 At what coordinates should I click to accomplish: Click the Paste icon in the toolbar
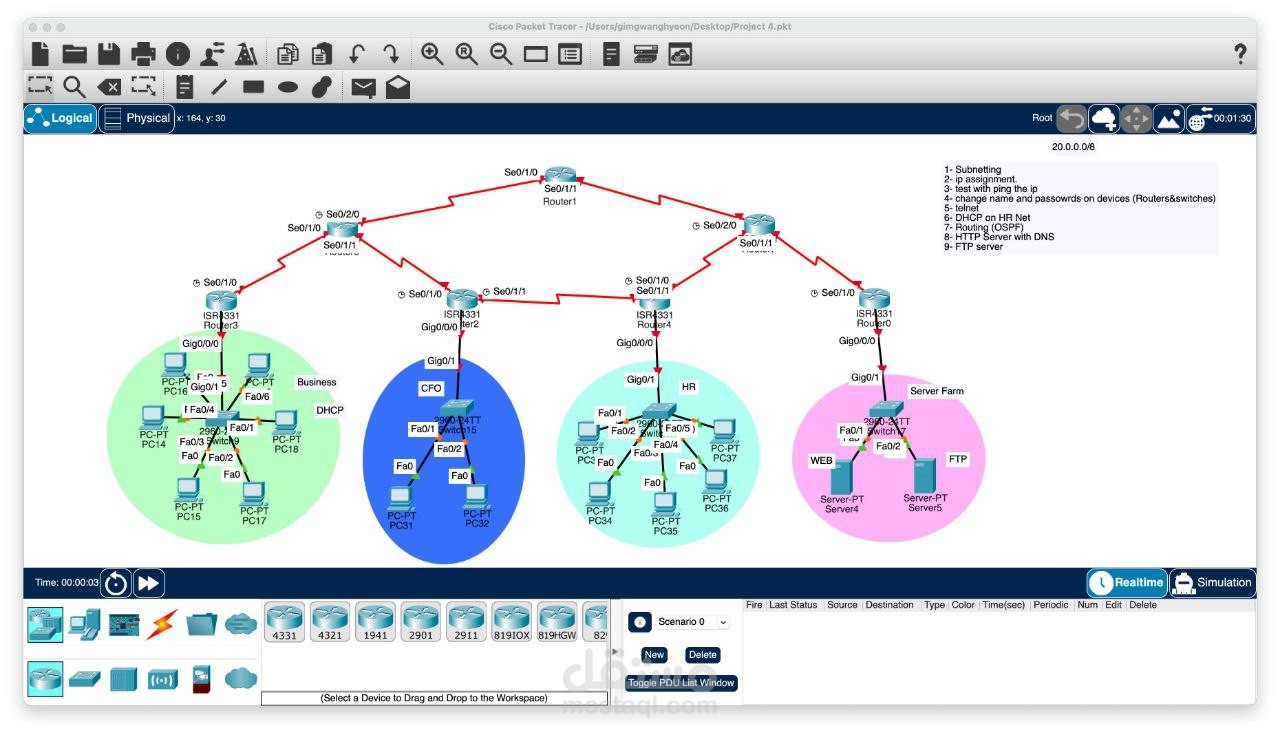[x=322, y=54]
